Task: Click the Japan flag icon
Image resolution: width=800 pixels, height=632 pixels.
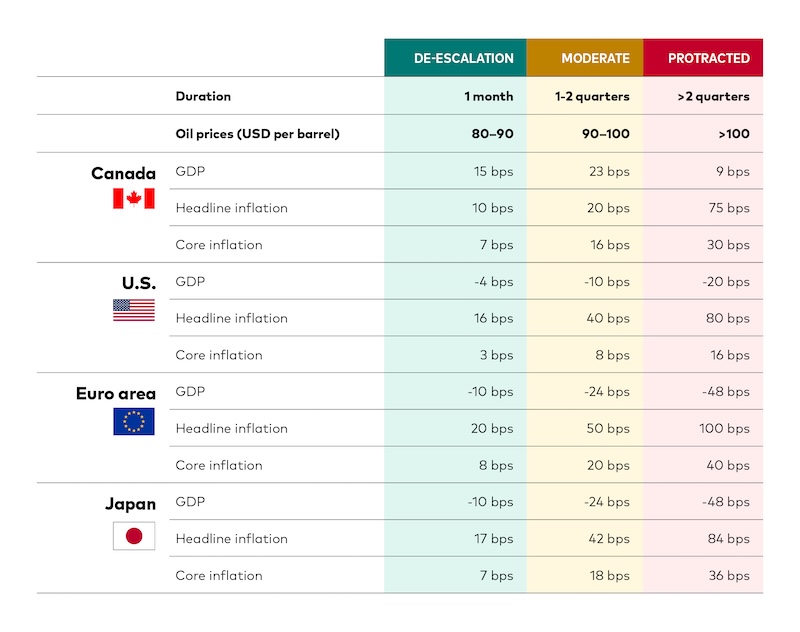Action: [x=133, y=536]
